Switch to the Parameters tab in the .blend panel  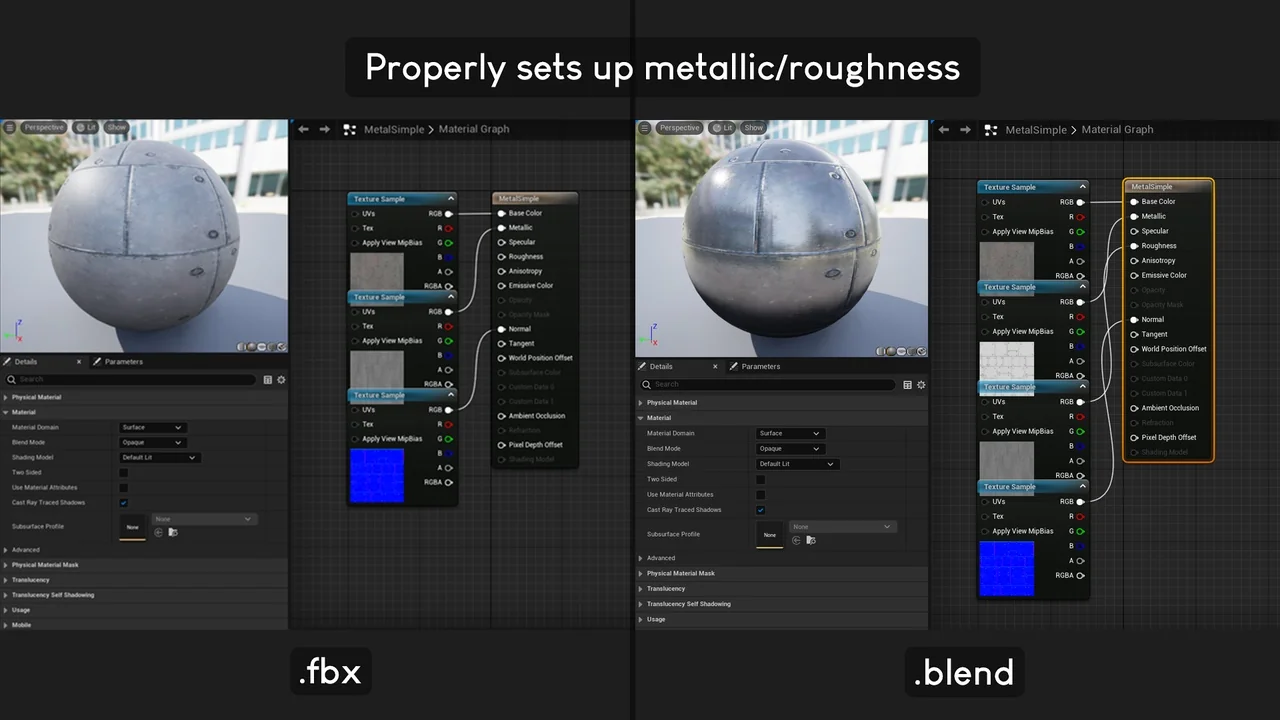coord(760,367)
